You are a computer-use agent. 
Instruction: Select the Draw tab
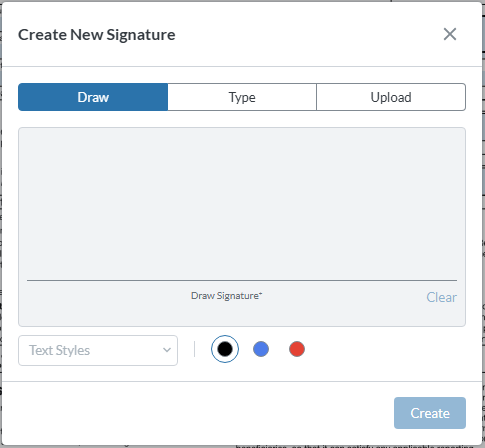93,97
